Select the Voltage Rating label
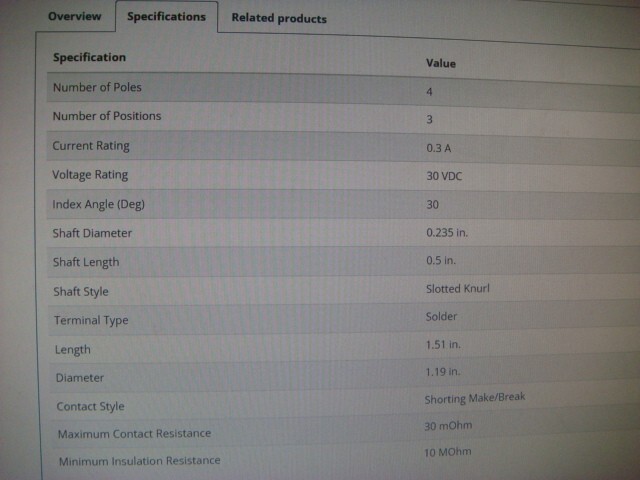The width and height of the screenshot is (640, 480). click(x=90, y=175)
